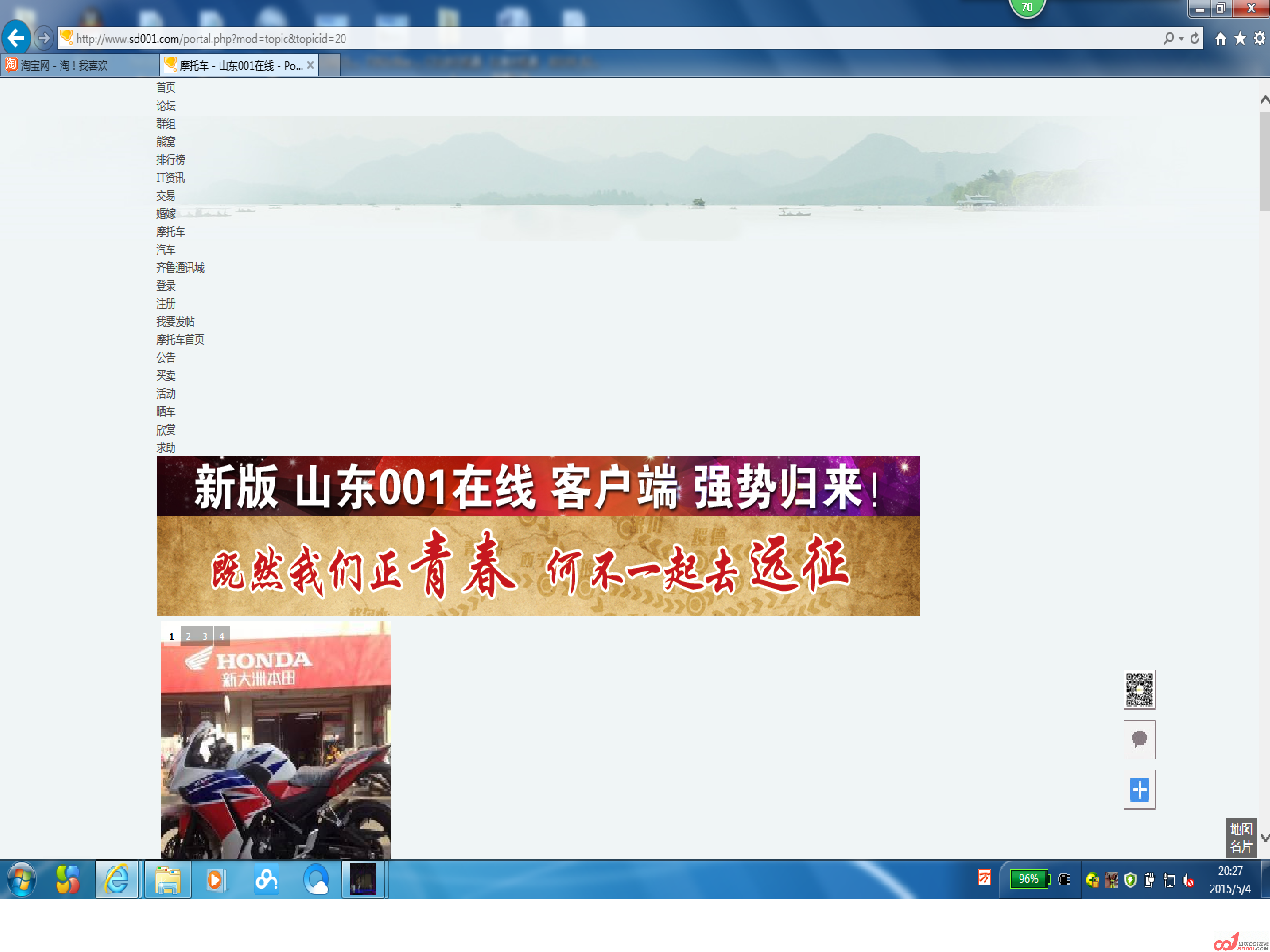Close the 摩托车 - 山东001在线 tab

[310, 65]
